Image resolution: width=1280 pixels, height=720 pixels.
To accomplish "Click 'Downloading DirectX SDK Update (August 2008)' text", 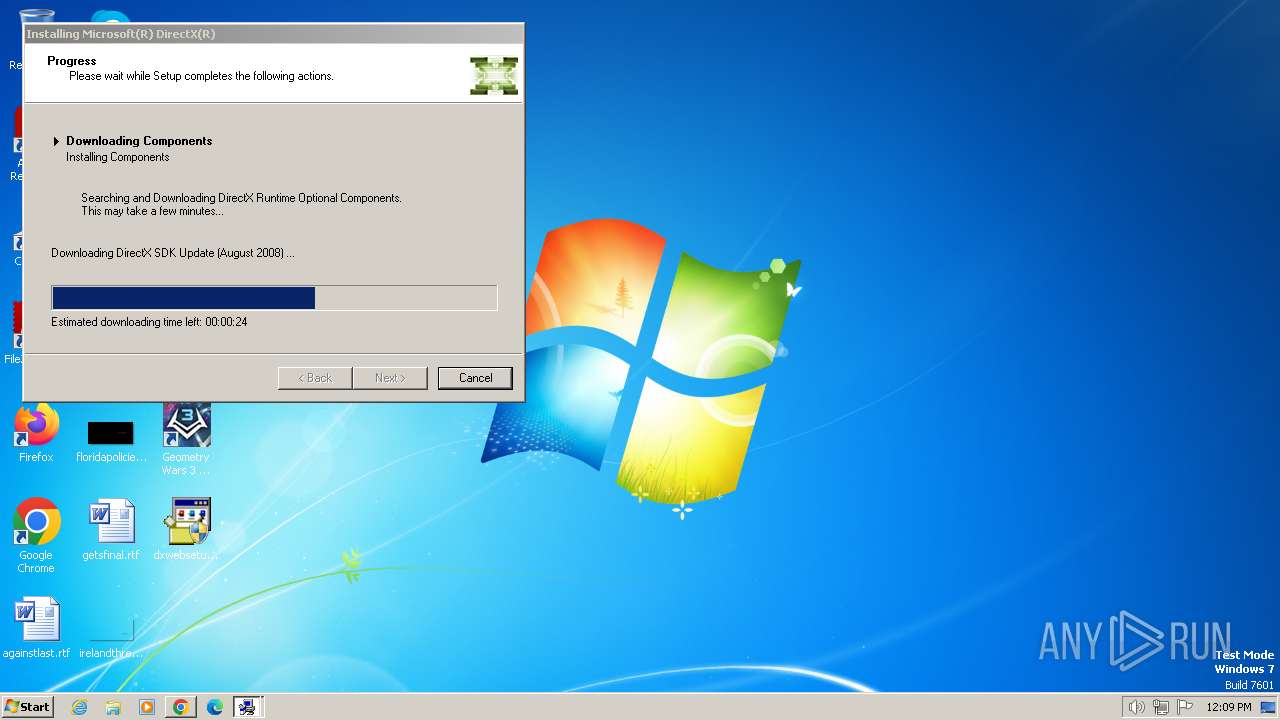I will tap(172, 253).
